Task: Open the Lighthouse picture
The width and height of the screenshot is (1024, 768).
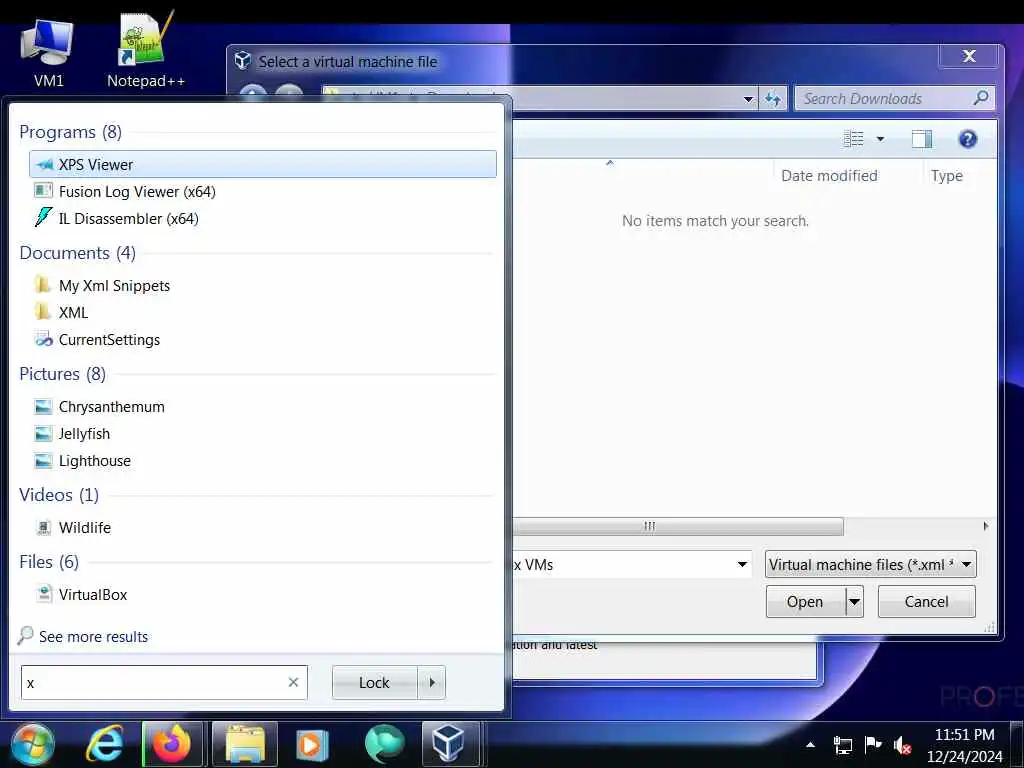Action: (263, 460)
